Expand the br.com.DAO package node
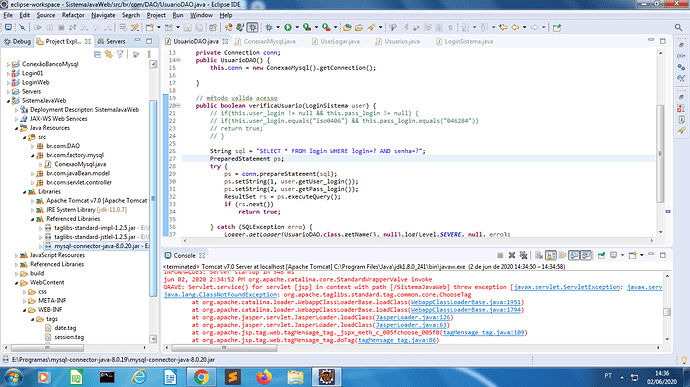This screenshot has width=690, height=387. [33, 146]
